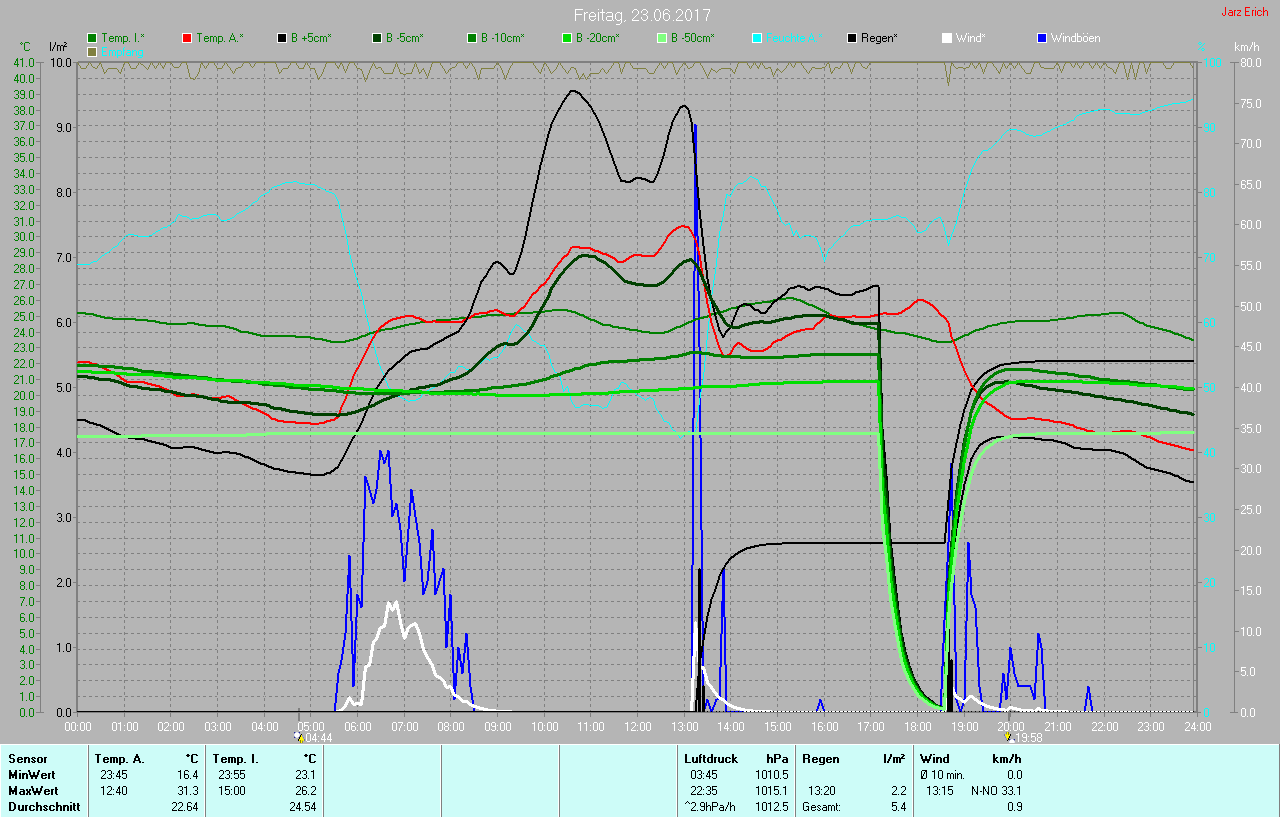Image resolution: width=1280 pixels, height=817 pixels.
Task: Click the sunset icon at 19:58
Action: click(x=1008, y=738)
